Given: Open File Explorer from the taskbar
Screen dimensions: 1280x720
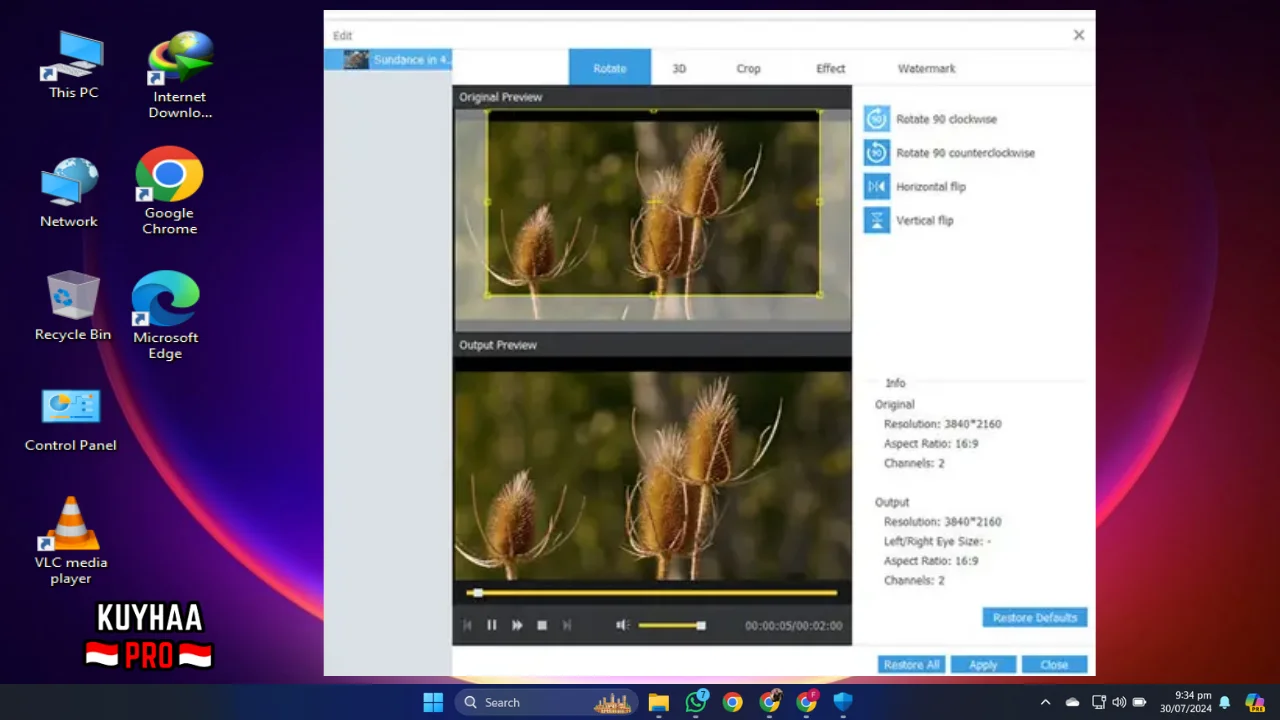Looking at the screenshot, I should (x=658, y=702).
